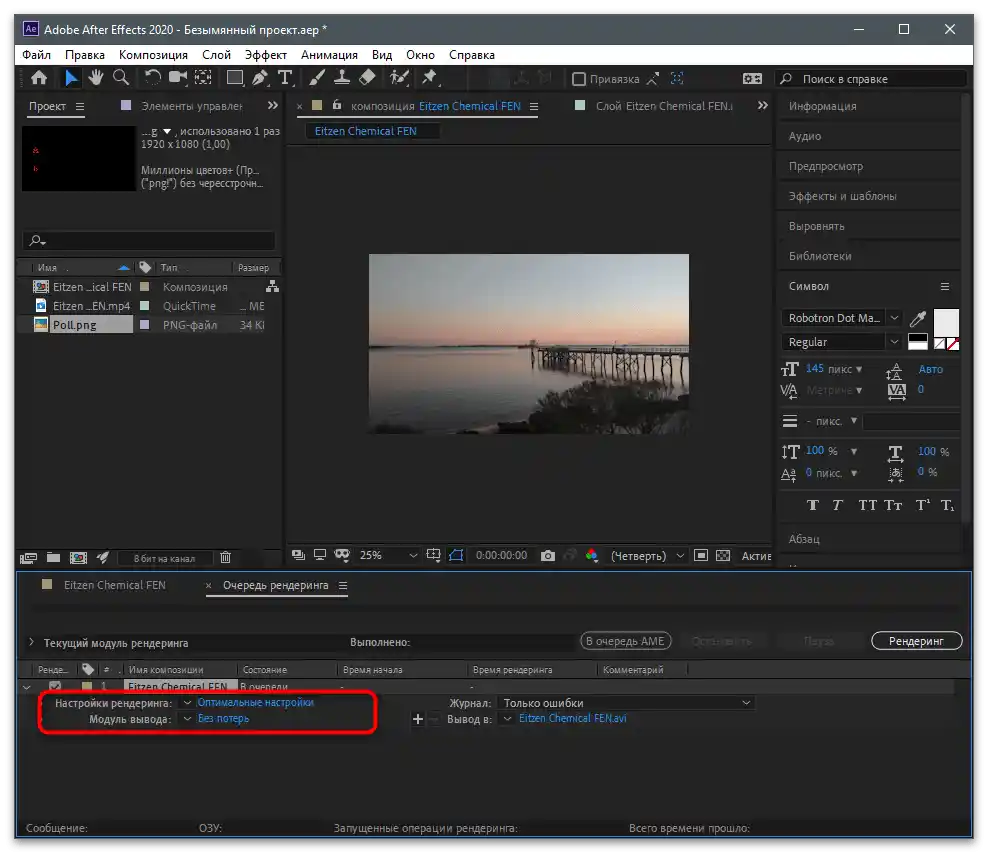This screenshot has width=988, height=853.
Task: Open the Regular font style dropdown
Action: [894, 342]
